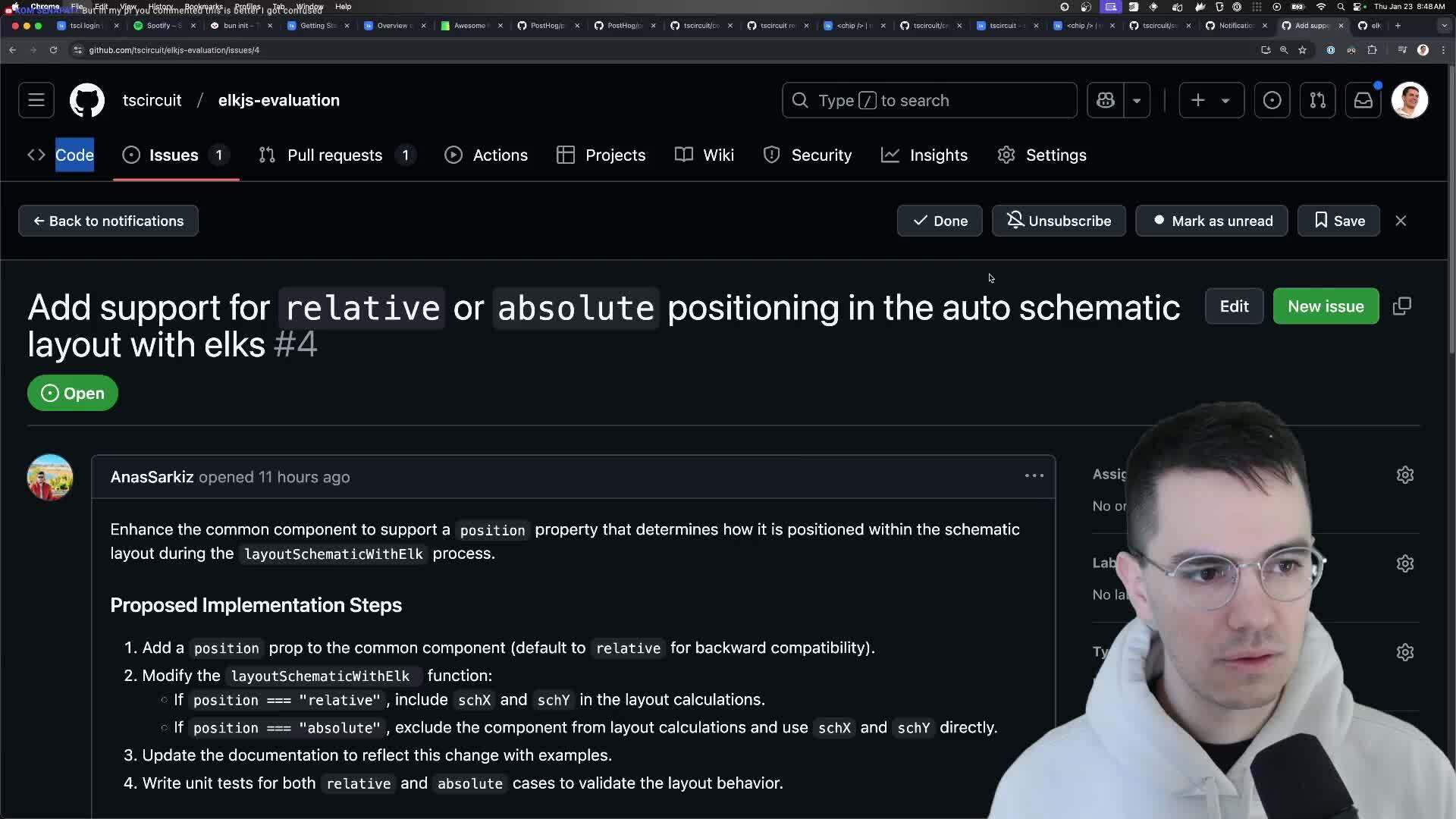
Task: Open the pull requests icon in header
Action: [x=1317, y=100]
